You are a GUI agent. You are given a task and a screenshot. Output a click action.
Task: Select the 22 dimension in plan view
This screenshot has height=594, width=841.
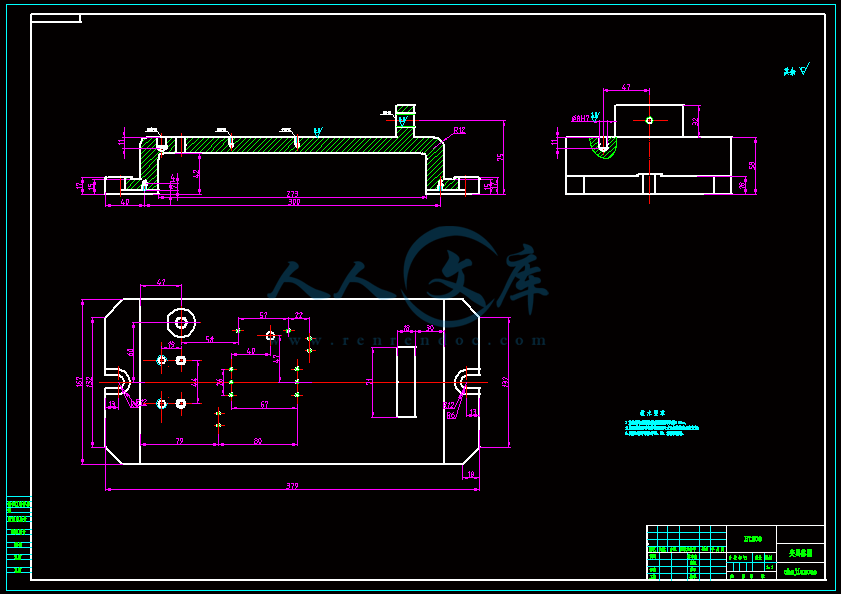tap(299, 315)
